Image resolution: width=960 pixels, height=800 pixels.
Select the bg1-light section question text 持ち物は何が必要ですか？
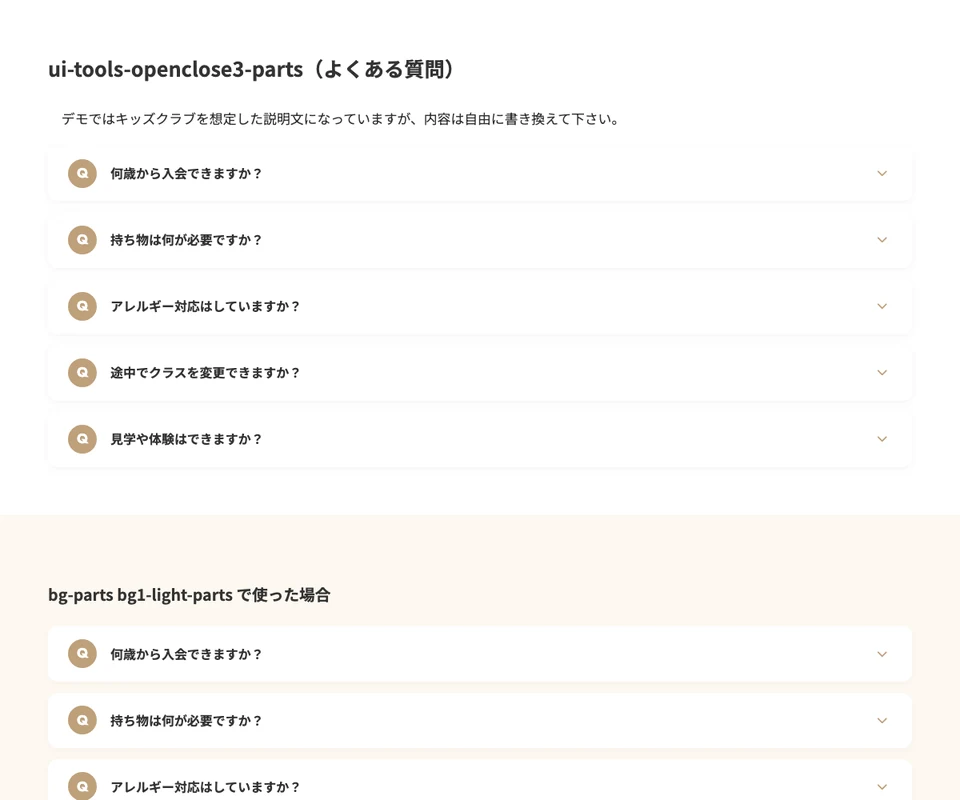[186, 720]
